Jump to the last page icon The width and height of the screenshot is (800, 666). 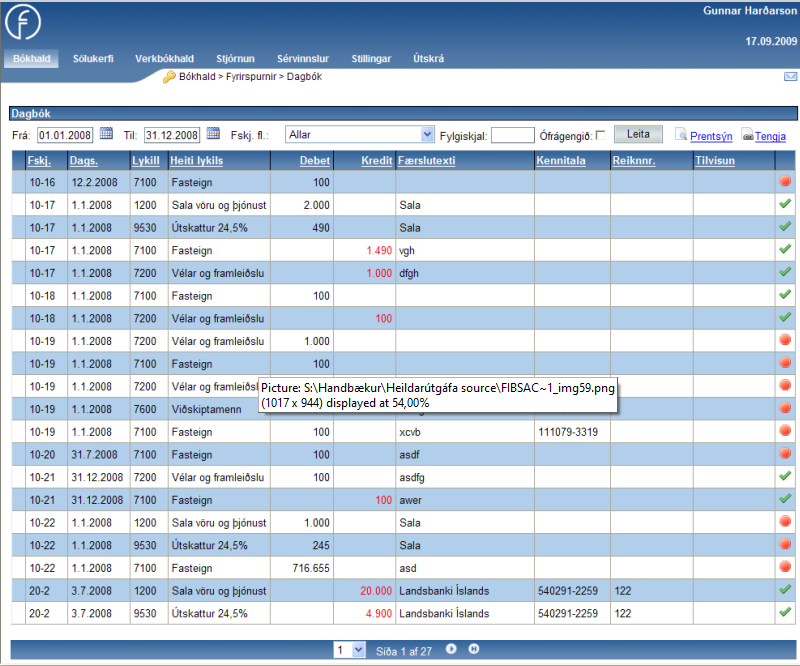click(474, 649)
